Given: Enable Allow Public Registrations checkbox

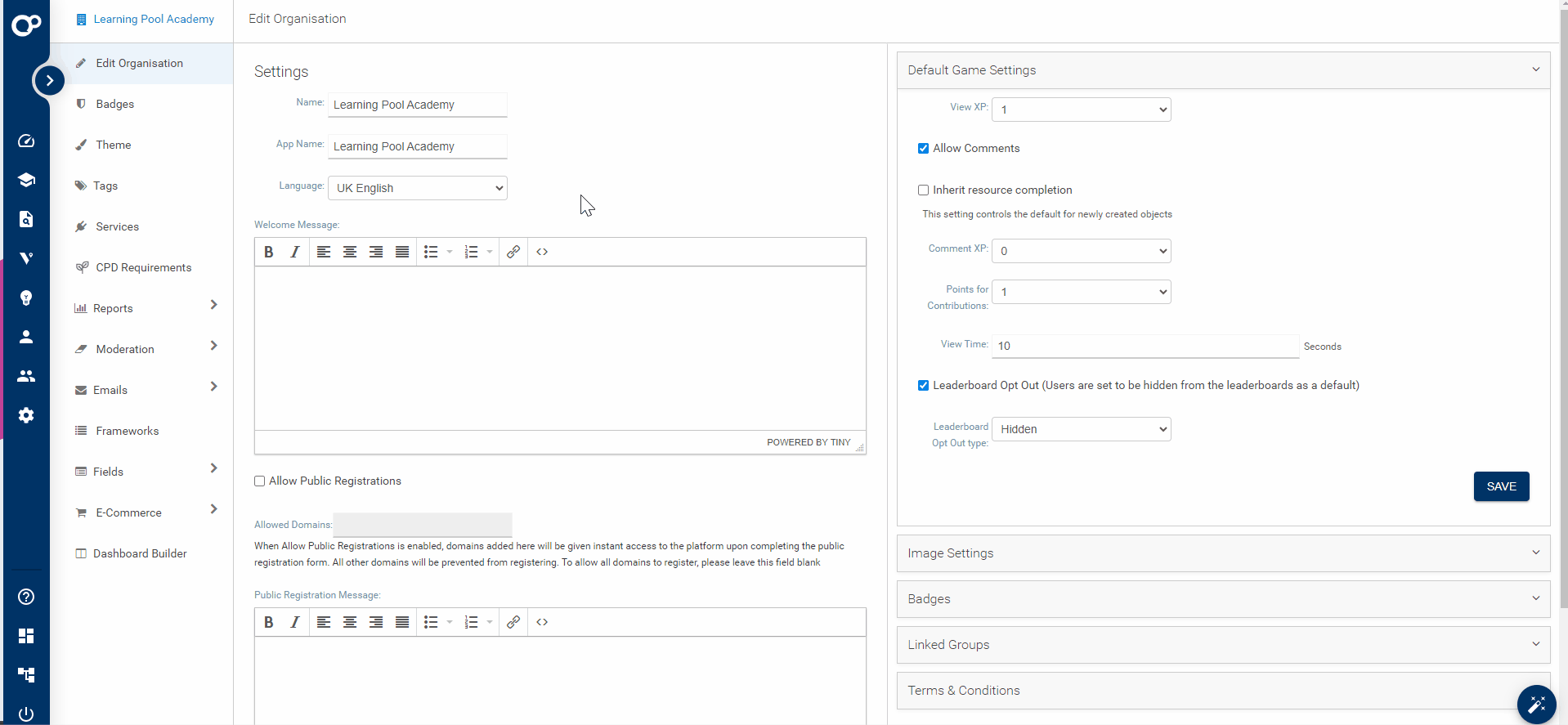Looking at the screenshot, I should [259, 481].
